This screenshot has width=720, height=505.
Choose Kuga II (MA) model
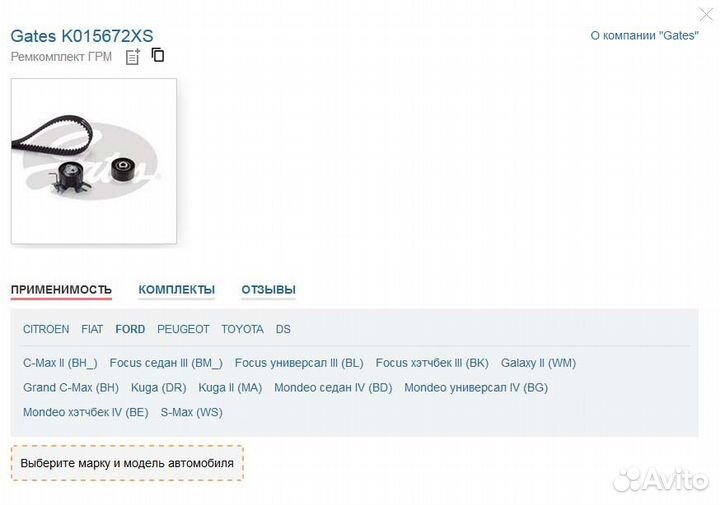pyautogui.click(x=230, y=387)
